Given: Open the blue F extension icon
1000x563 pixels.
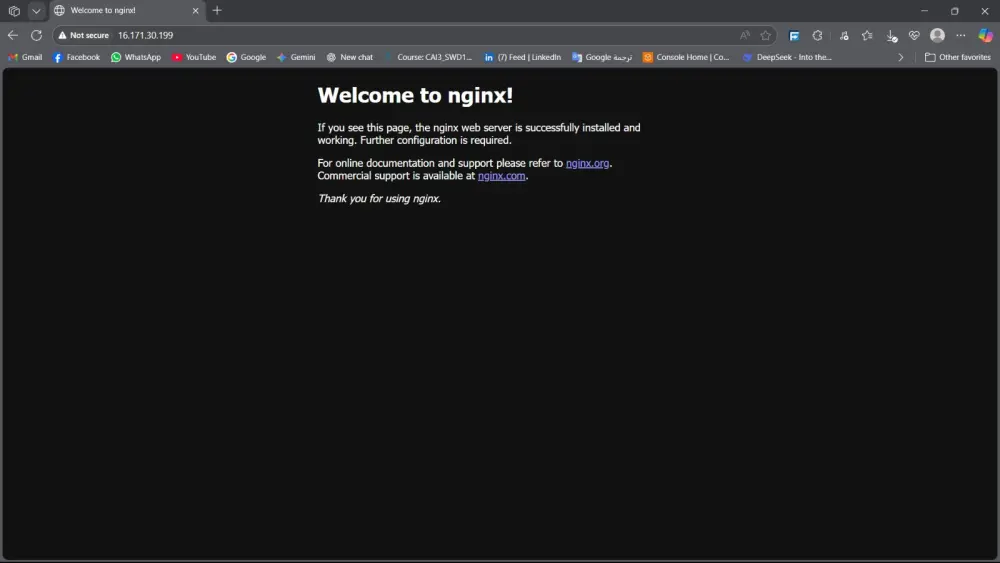Looking at the screenshot, I should 794,36.
